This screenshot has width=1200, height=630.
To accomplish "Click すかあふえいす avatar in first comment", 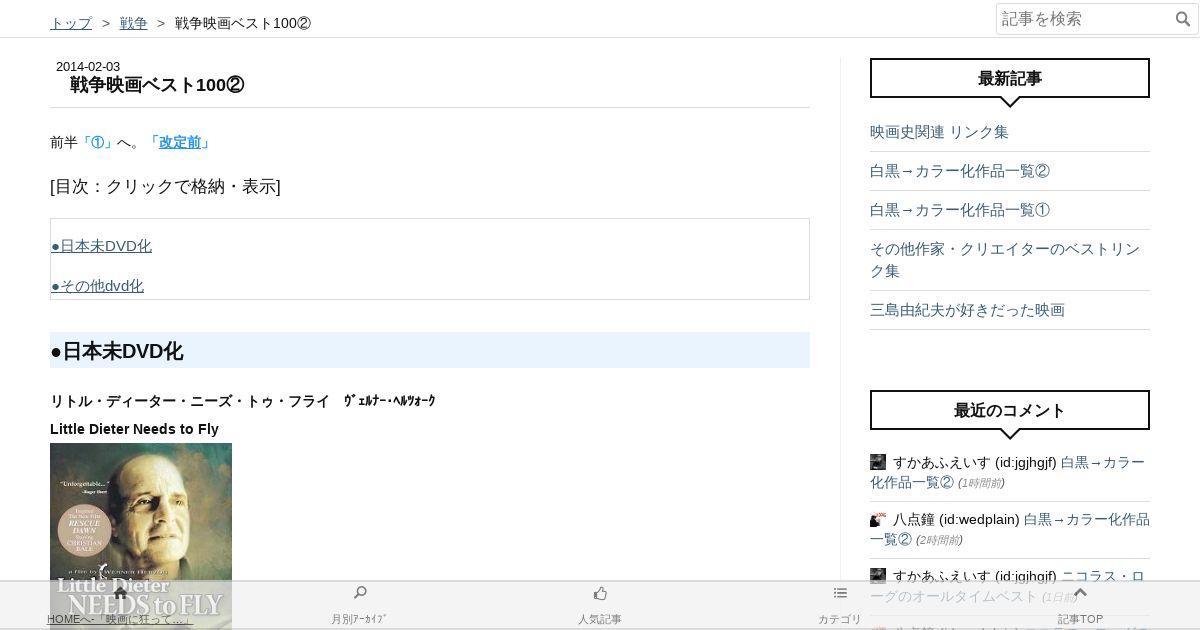I will point(878,462).
